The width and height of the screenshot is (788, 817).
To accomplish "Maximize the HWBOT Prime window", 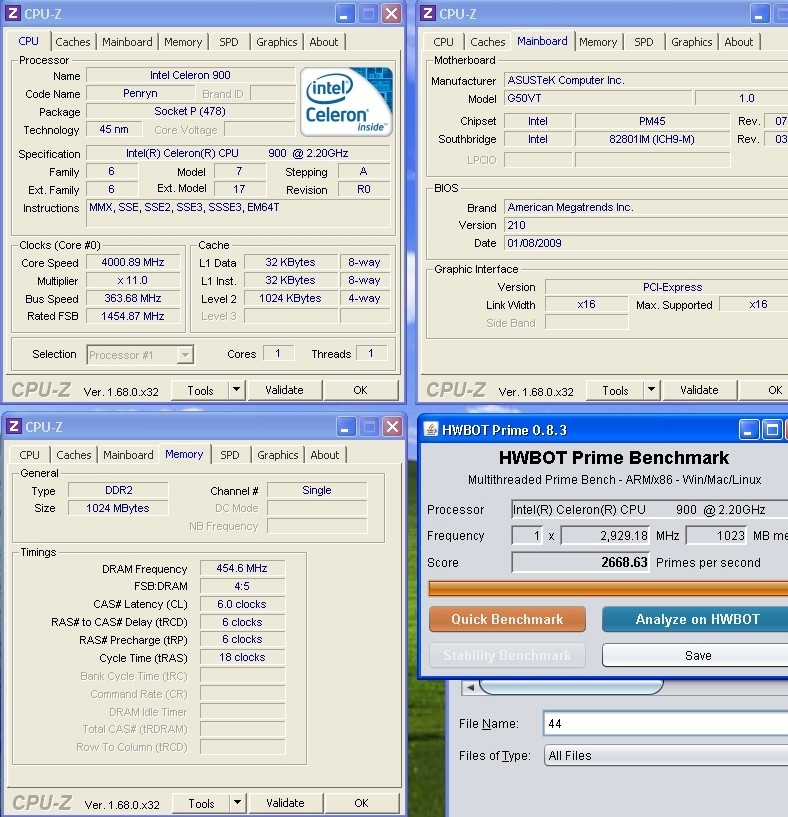I will pos(772,430).
